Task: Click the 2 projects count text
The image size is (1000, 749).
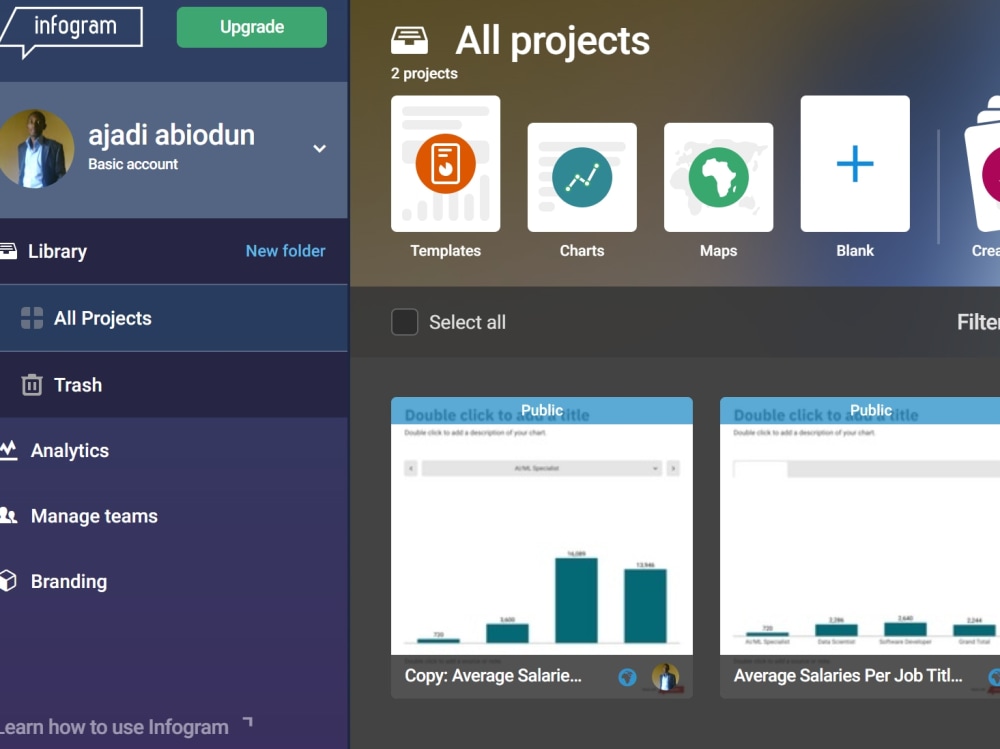Action: click(x=424, y=73)
